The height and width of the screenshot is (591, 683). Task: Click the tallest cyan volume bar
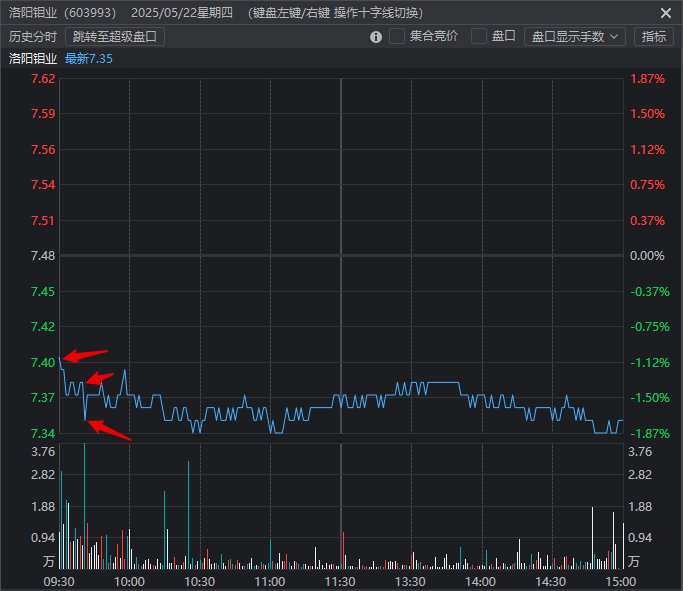tap(84, 500)
